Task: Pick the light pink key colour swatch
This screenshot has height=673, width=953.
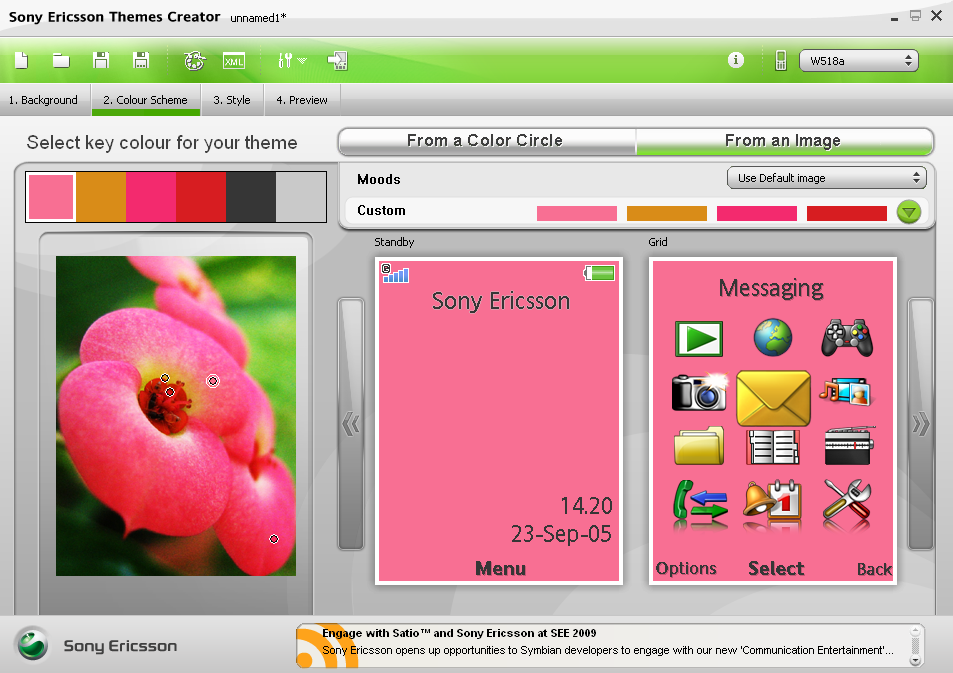Action: (x=51, y=197)
